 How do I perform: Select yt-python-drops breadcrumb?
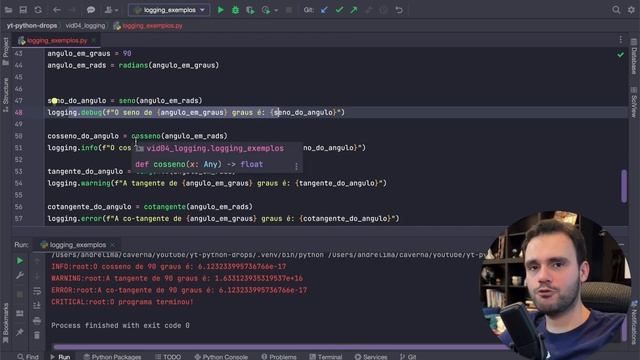click(32, 25)
